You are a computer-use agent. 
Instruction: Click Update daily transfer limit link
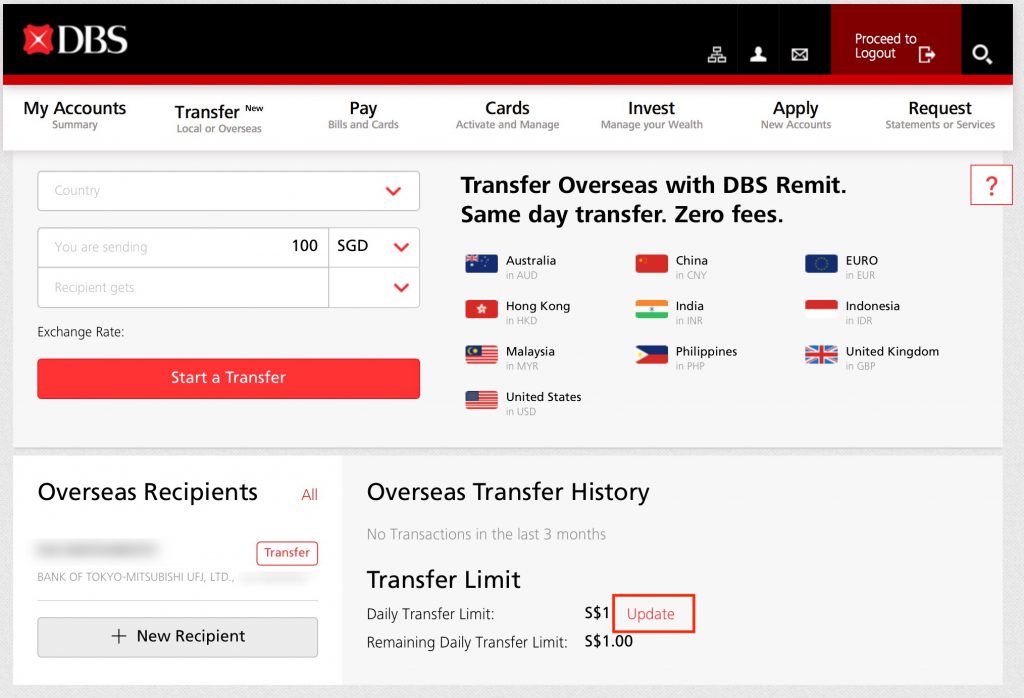650,614
